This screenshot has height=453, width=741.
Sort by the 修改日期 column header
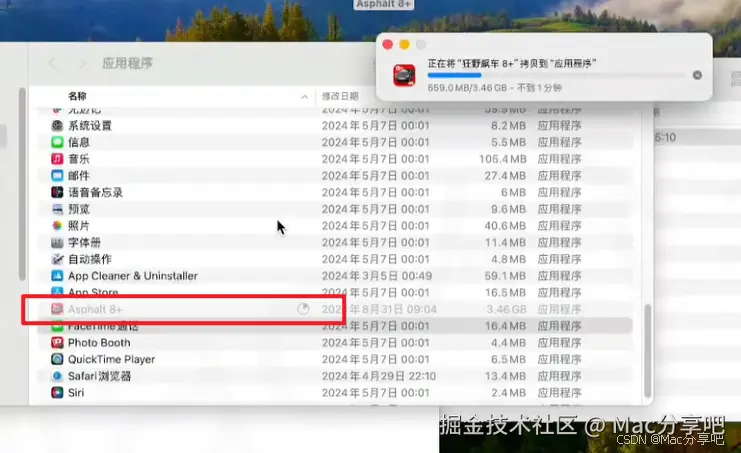click(340, 96)
